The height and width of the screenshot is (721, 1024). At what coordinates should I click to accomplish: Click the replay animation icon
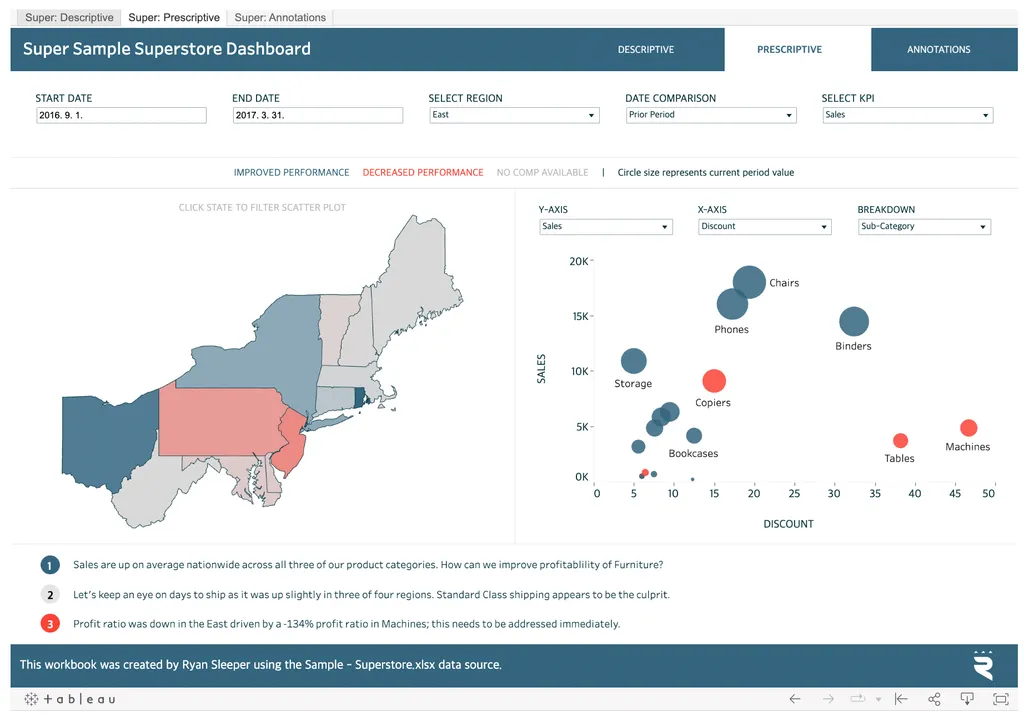[x=857, y=699]
